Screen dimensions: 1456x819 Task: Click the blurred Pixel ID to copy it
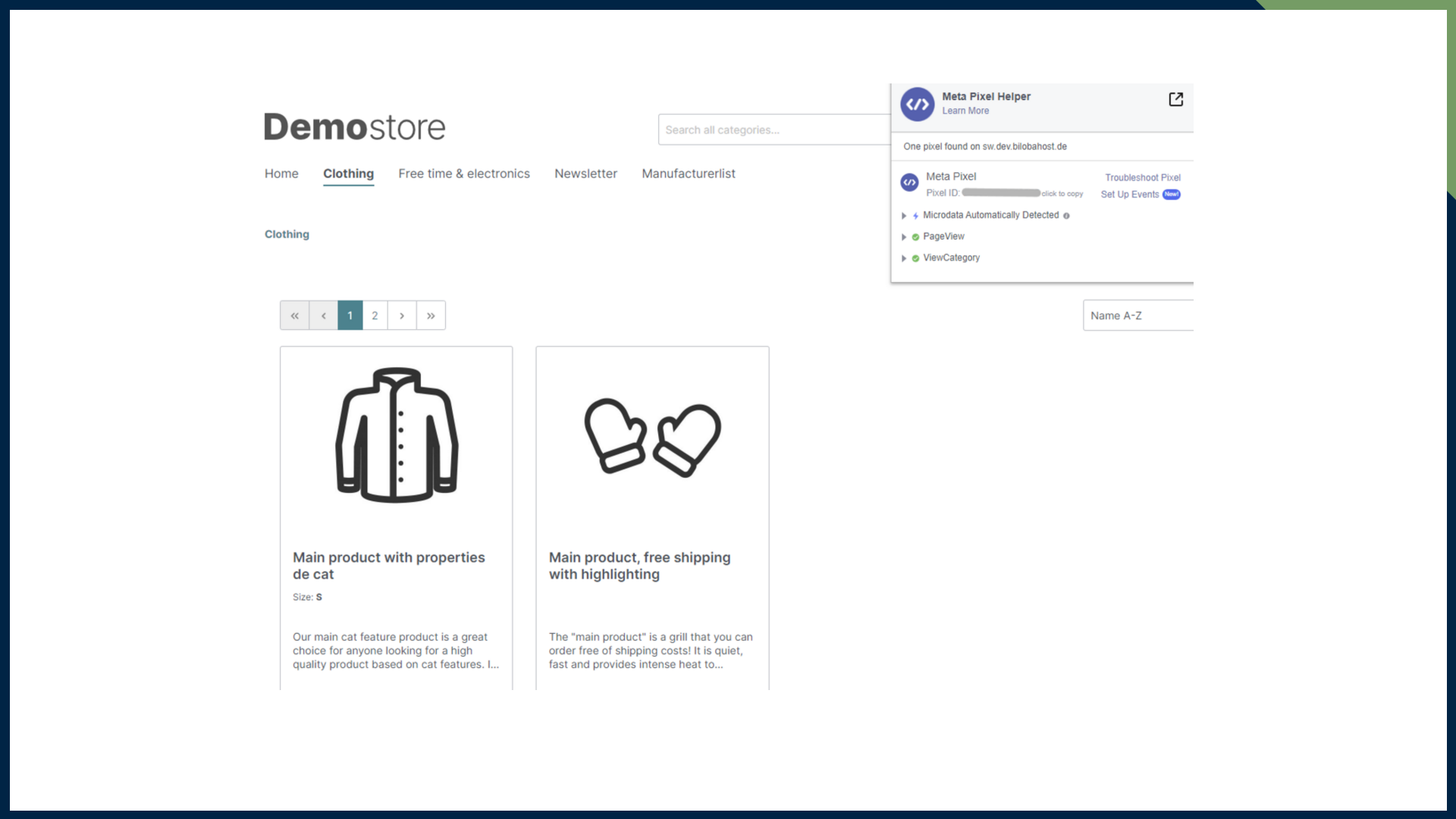pos(1000,193)
